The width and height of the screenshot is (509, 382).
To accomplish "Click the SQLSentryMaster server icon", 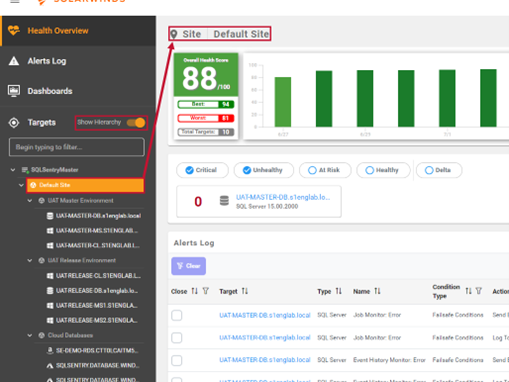I will point(25,170).
